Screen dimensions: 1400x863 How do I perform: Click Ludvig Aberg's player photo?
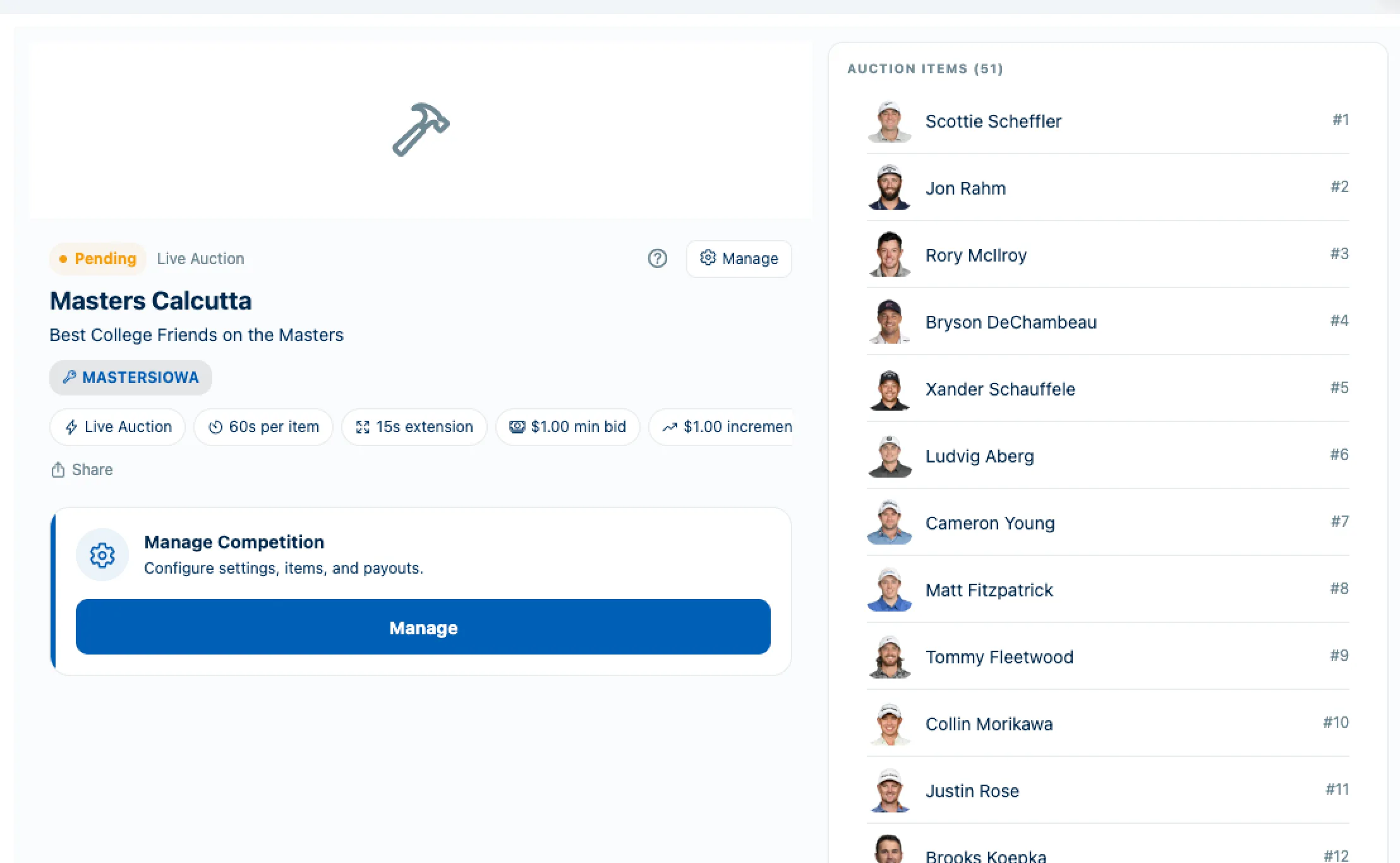[x=890, y=456]
